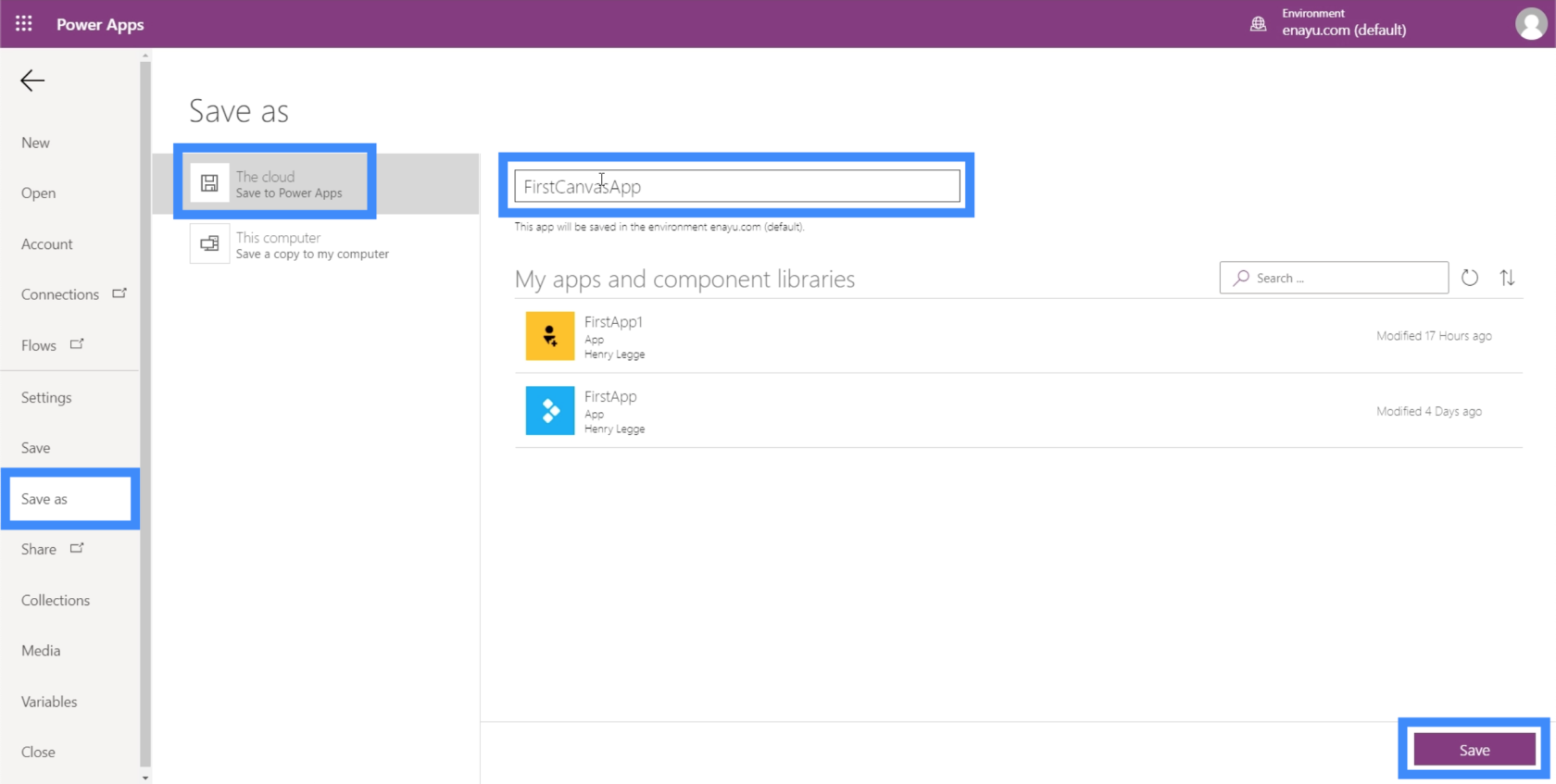Click the sidebar scroll up arrow
The height and width of the screenshot is (784, 1556).
(x=145, y=56)
